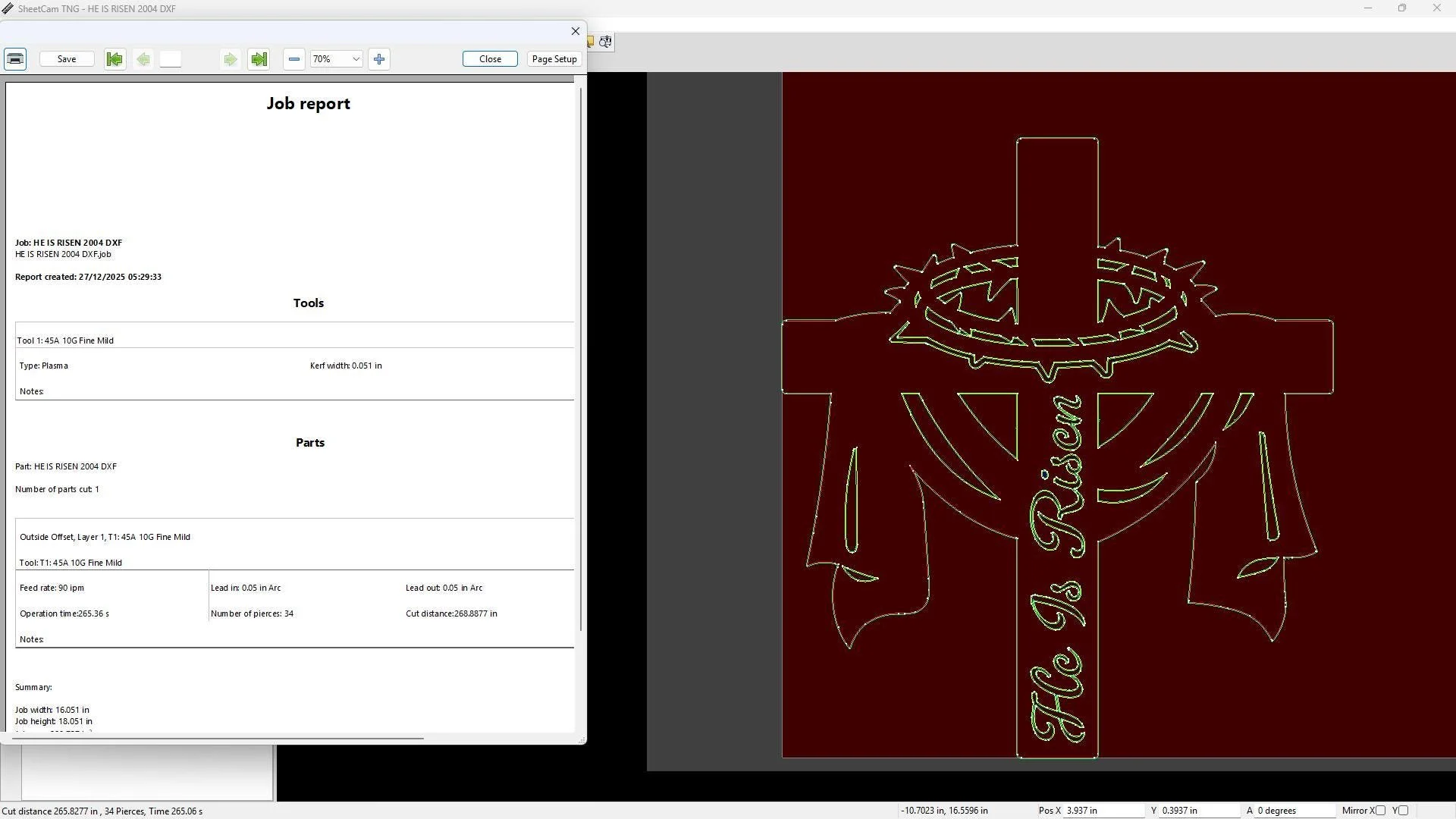Enable the Mirror X checkbox
The height and width of the screenshot is (819, 1456).
click(1380, 811)
